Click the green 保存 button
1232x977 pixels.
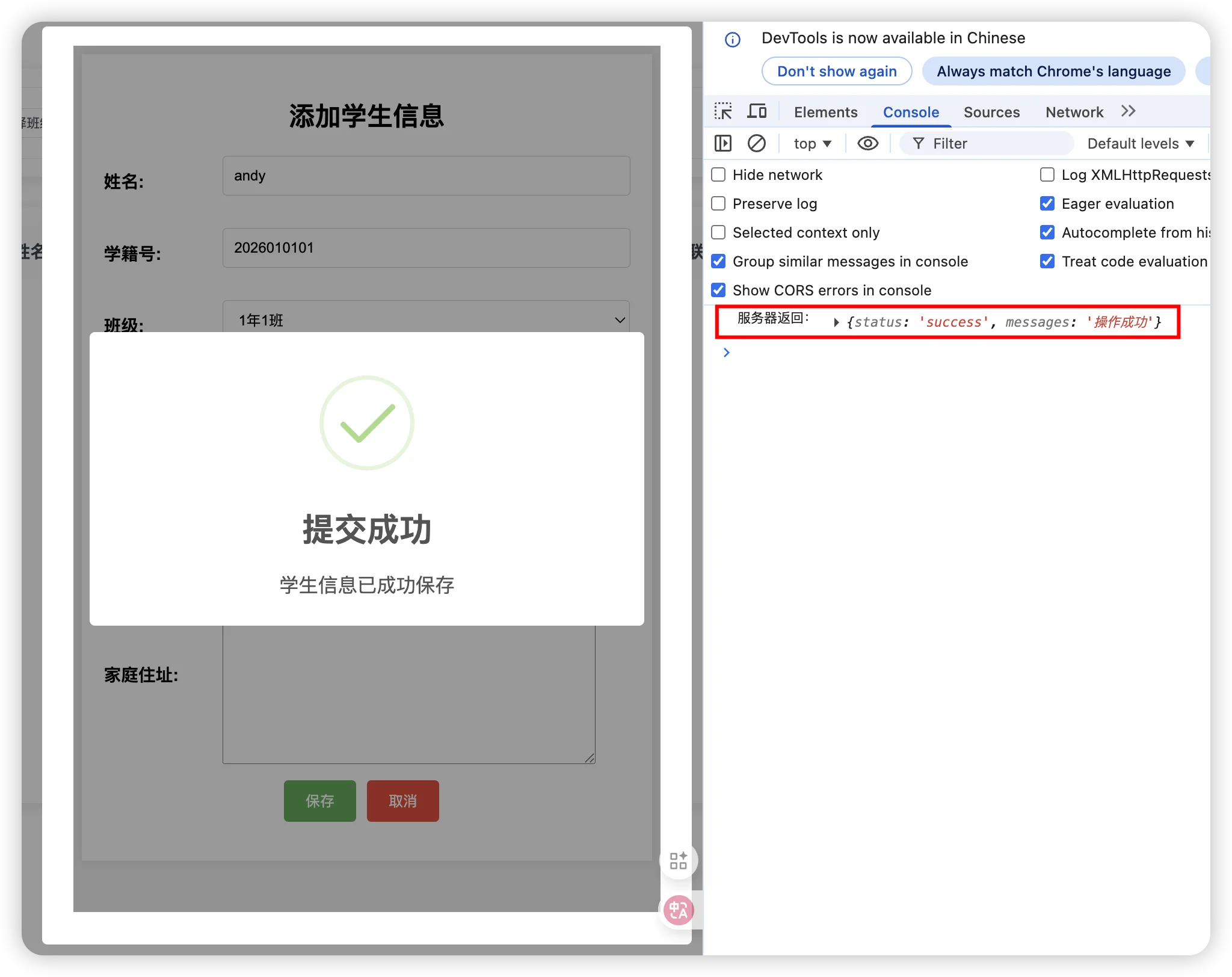click(320, 801)
